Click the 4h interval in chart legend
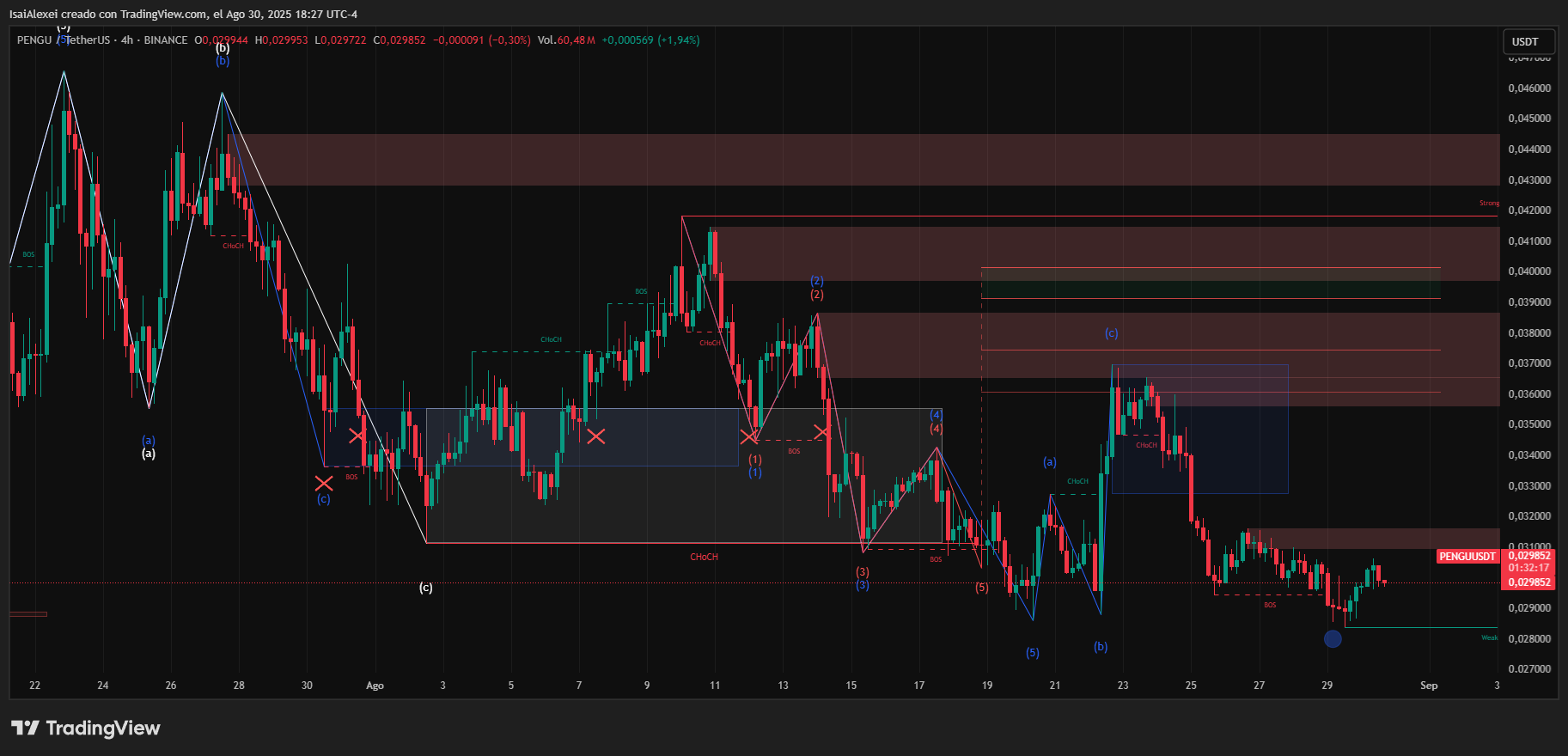This screenshot has height=756, width=1568. point(127,40)
